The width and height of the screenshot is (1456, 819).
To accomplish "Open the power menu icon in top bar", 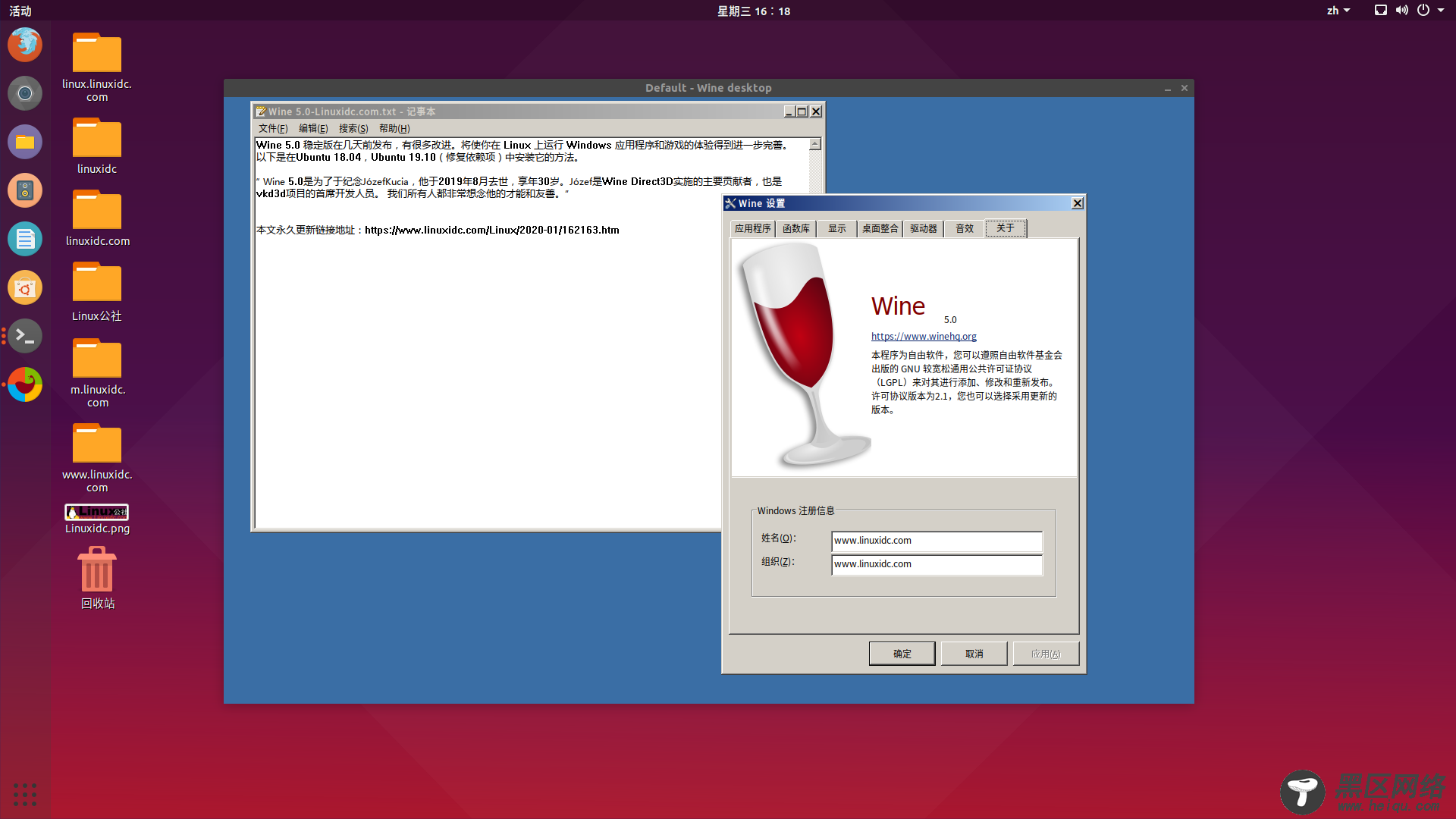I will 1423,11.
